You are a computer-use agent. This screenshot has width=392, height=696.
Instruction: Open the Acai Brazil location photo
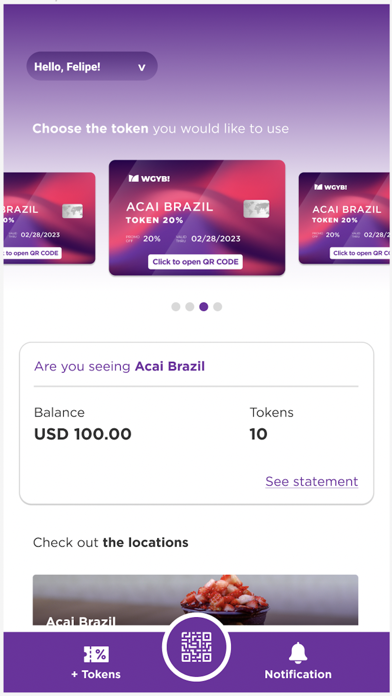tap(195, 600)
